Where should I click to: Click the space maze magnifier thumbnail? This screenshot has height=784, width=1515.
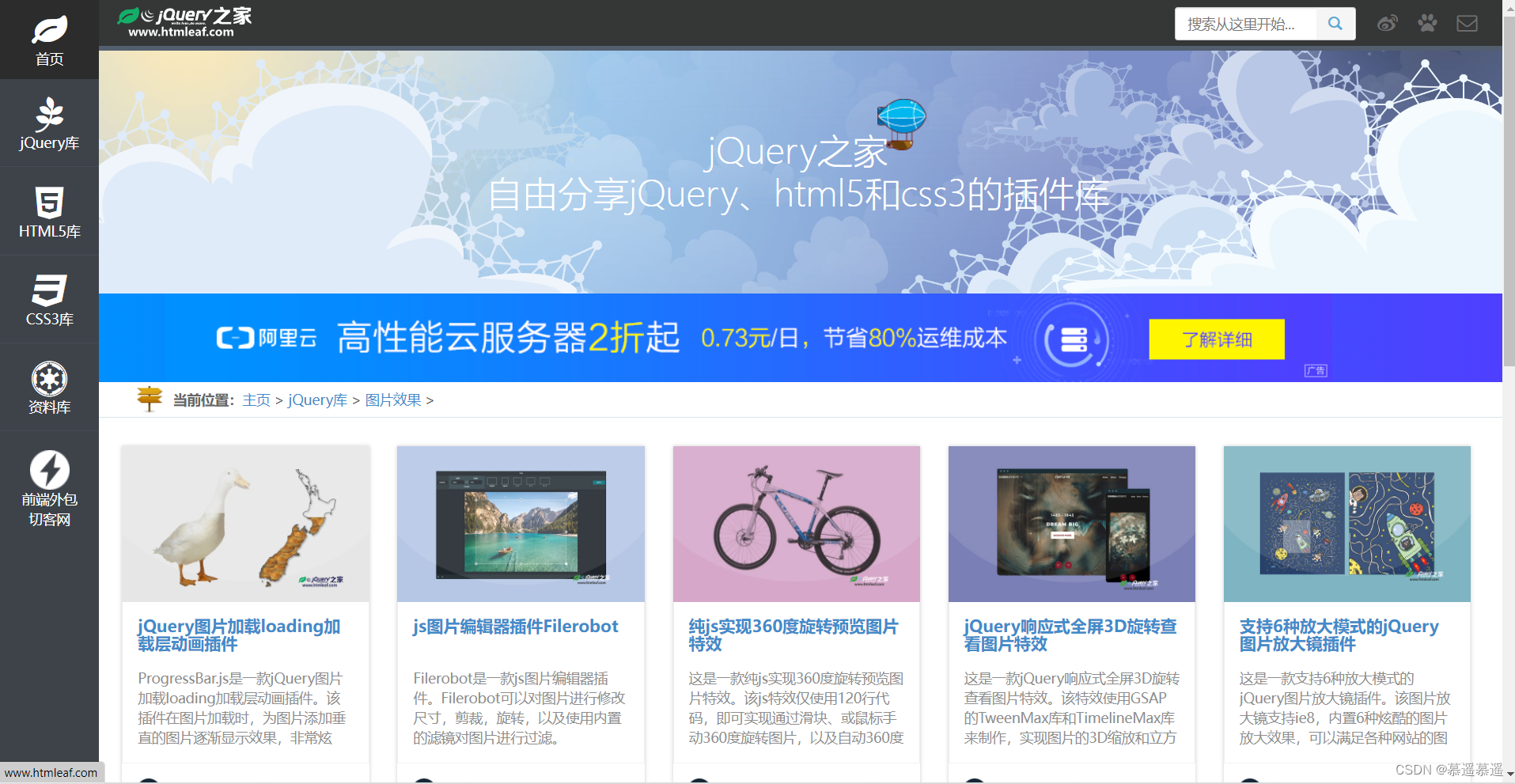[x=1347, y=524]
